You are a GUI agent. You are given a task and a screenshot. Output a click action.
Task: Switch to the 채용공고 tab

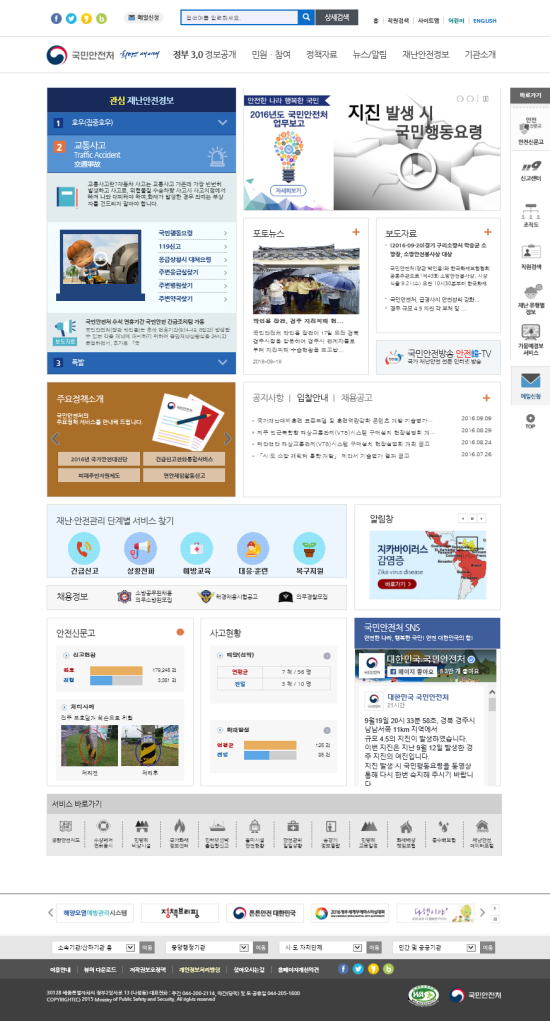pos(357,398)
